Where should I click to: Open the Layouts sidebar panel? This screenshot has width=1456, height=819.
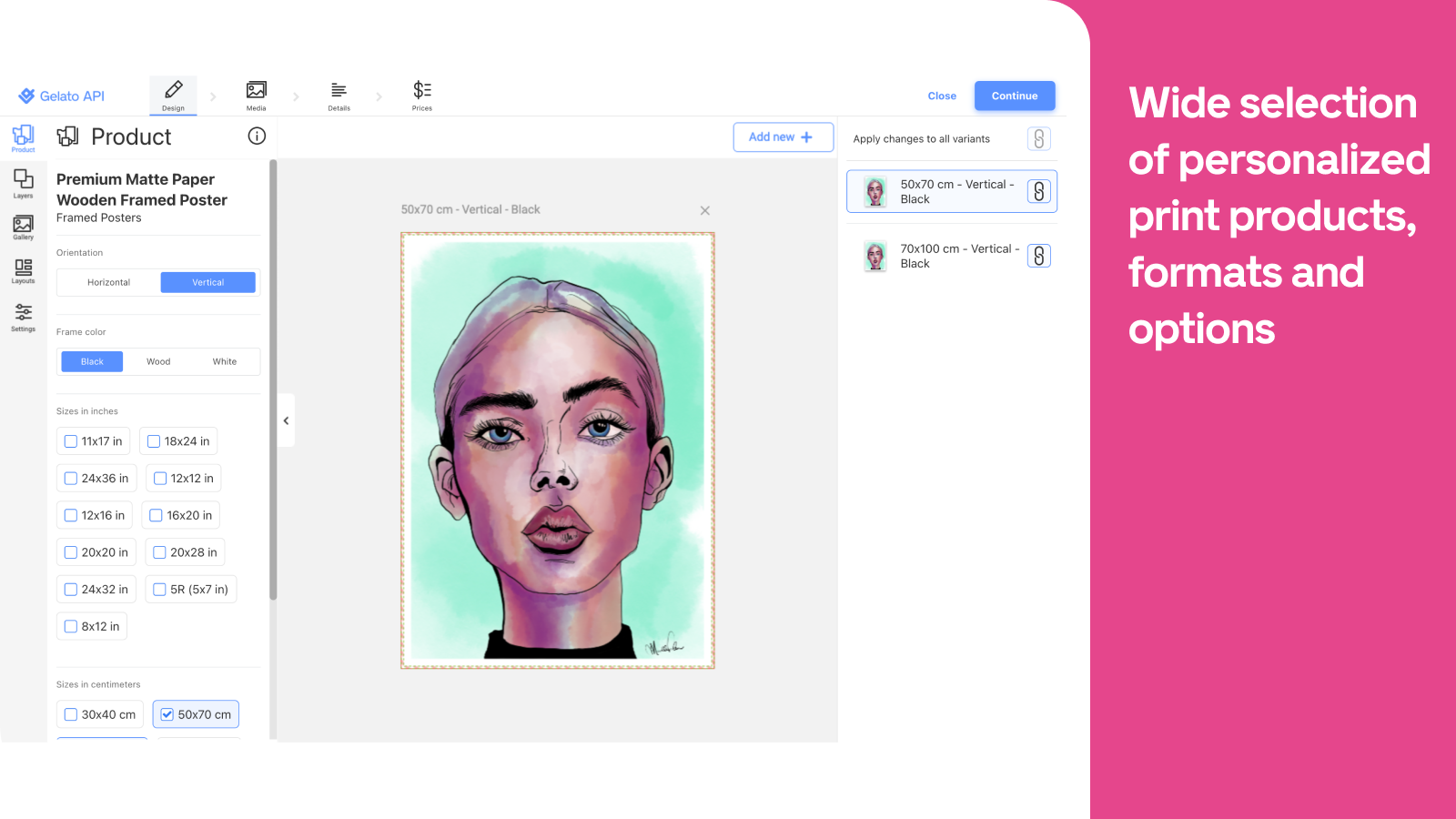[24, 271]
